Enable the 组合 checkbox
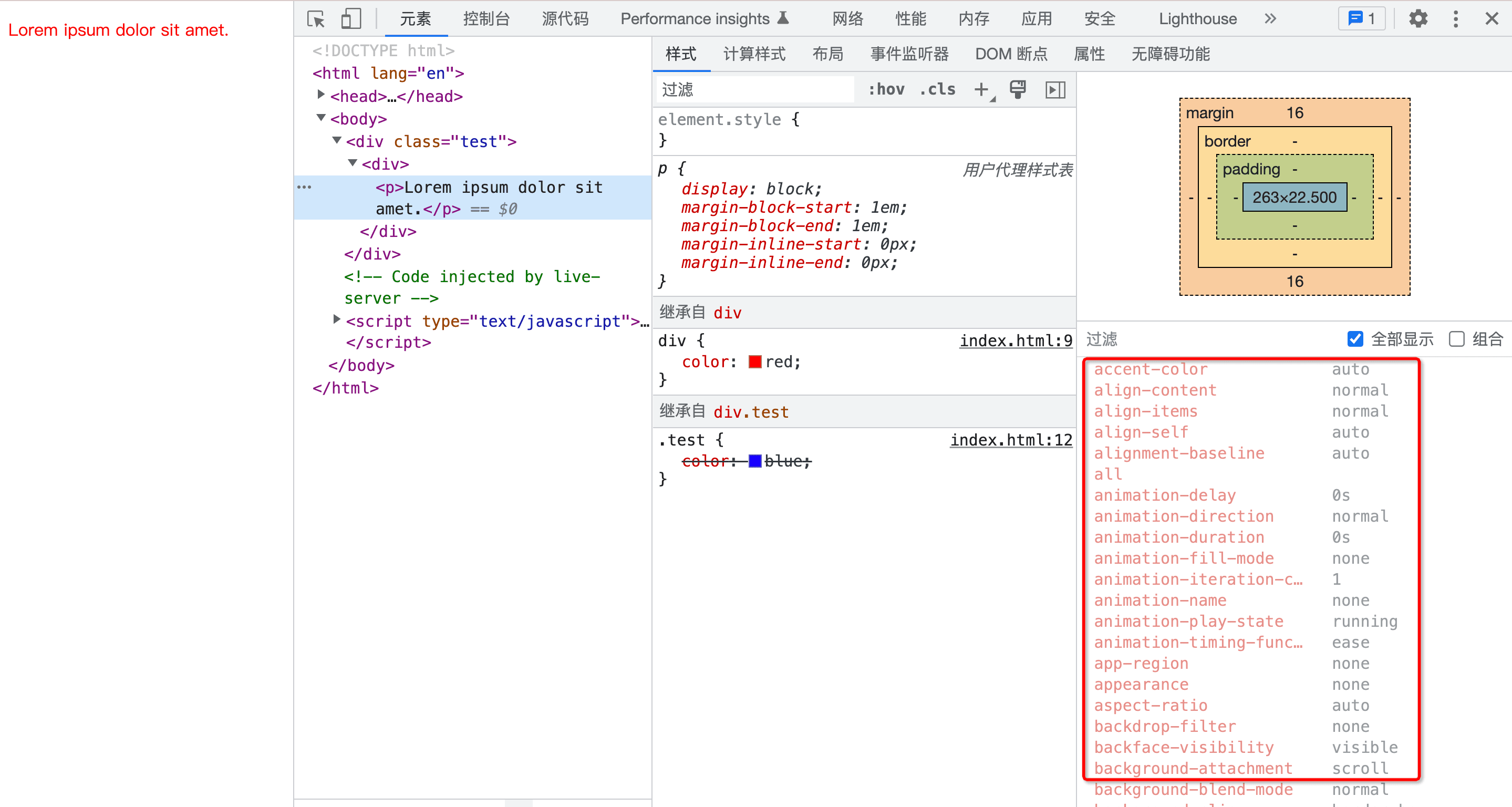The width and height of the screenshot is (1512, 807). tap(1456, 339)
